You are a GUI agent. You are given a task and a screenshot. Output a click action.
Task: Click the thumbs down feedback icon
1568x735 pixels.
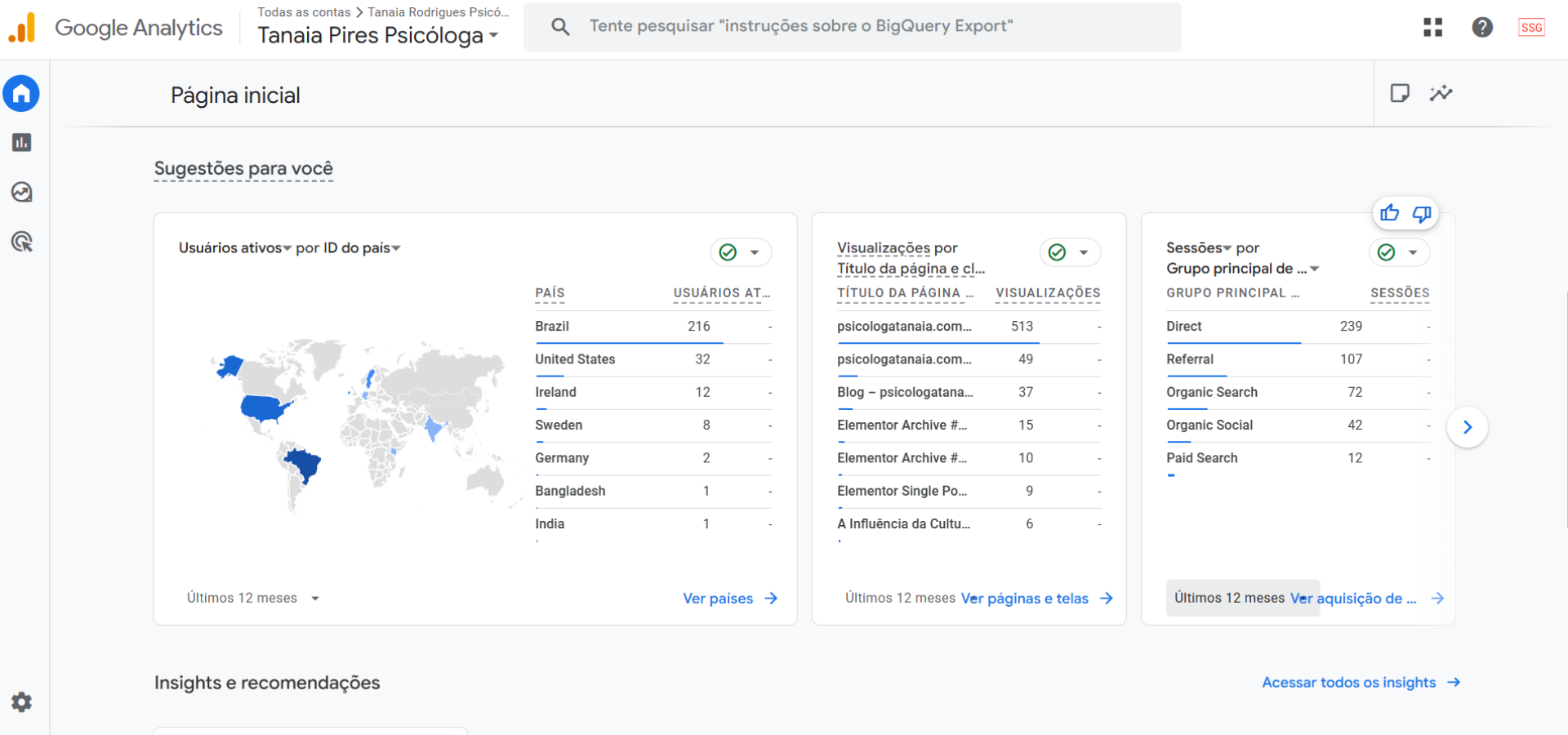pyautogui.click(x=1422, y=214)
